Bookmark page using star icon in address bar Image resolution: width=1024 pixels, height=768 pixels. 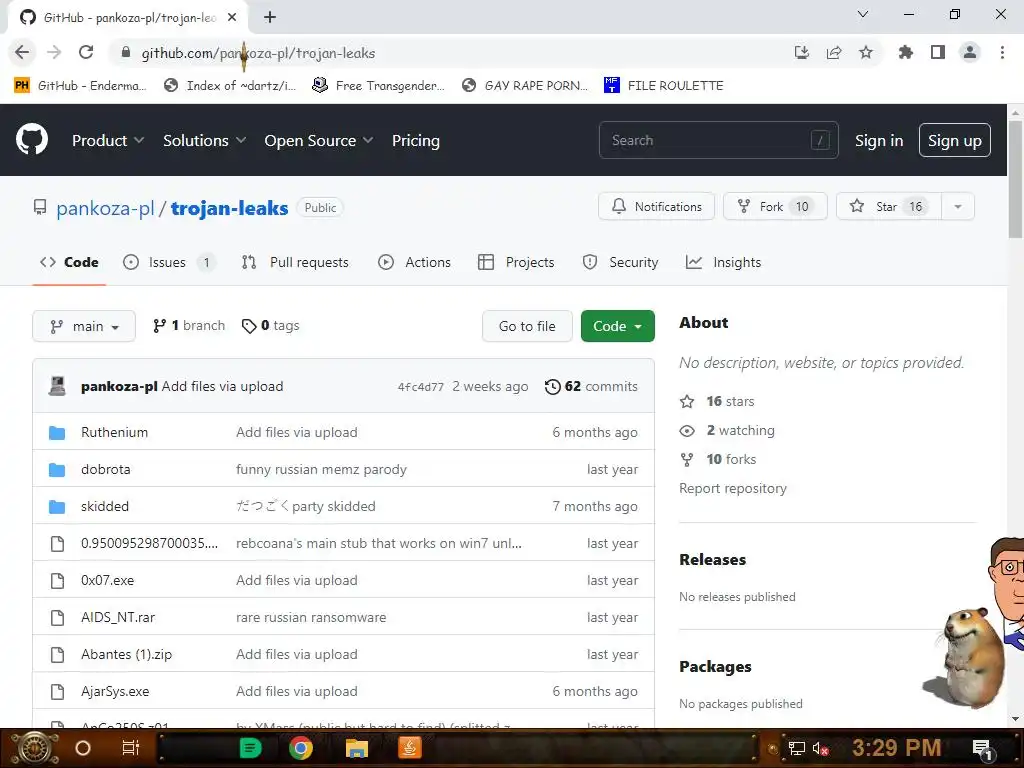click(865, 52)
